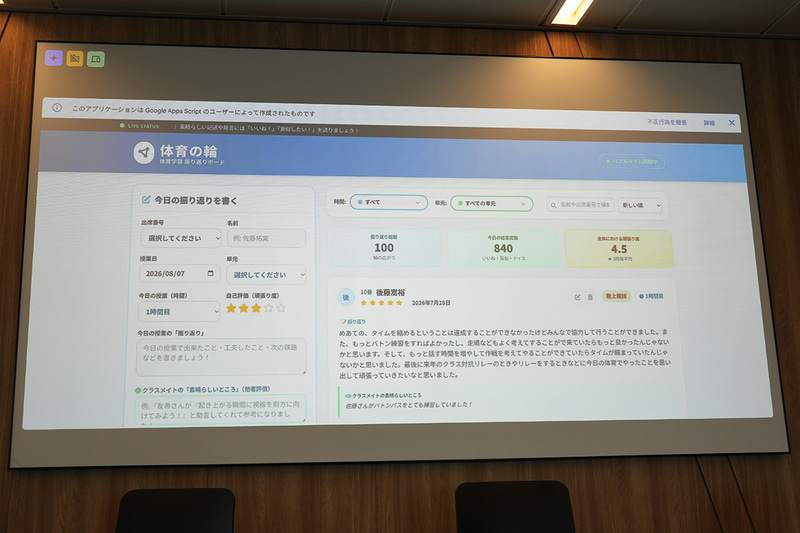Viewport: 800px width, 533px height.
Task: Click the クラスメイトの素晴らしいところ heading in the post
Action: (383, 395)
